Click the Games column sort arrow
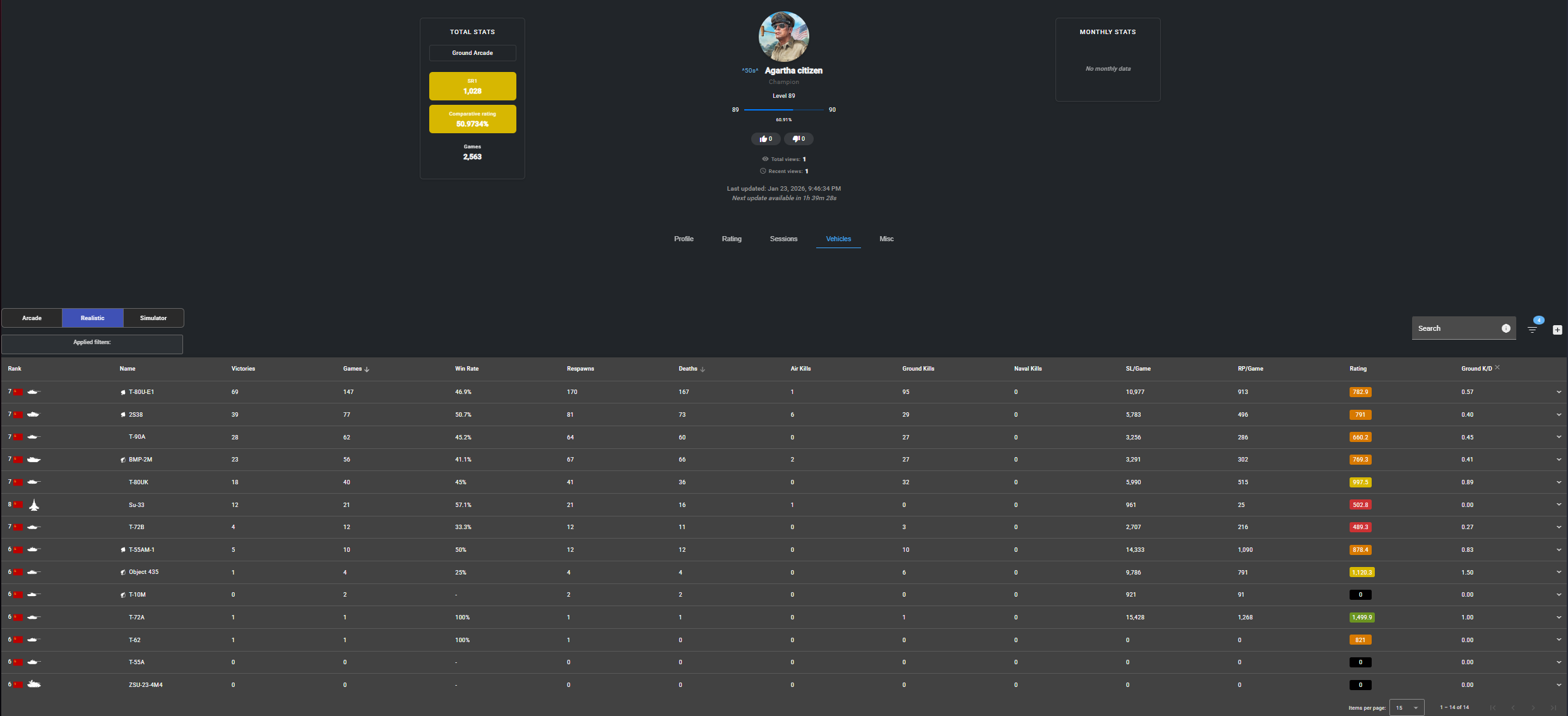 coord(367,369)
